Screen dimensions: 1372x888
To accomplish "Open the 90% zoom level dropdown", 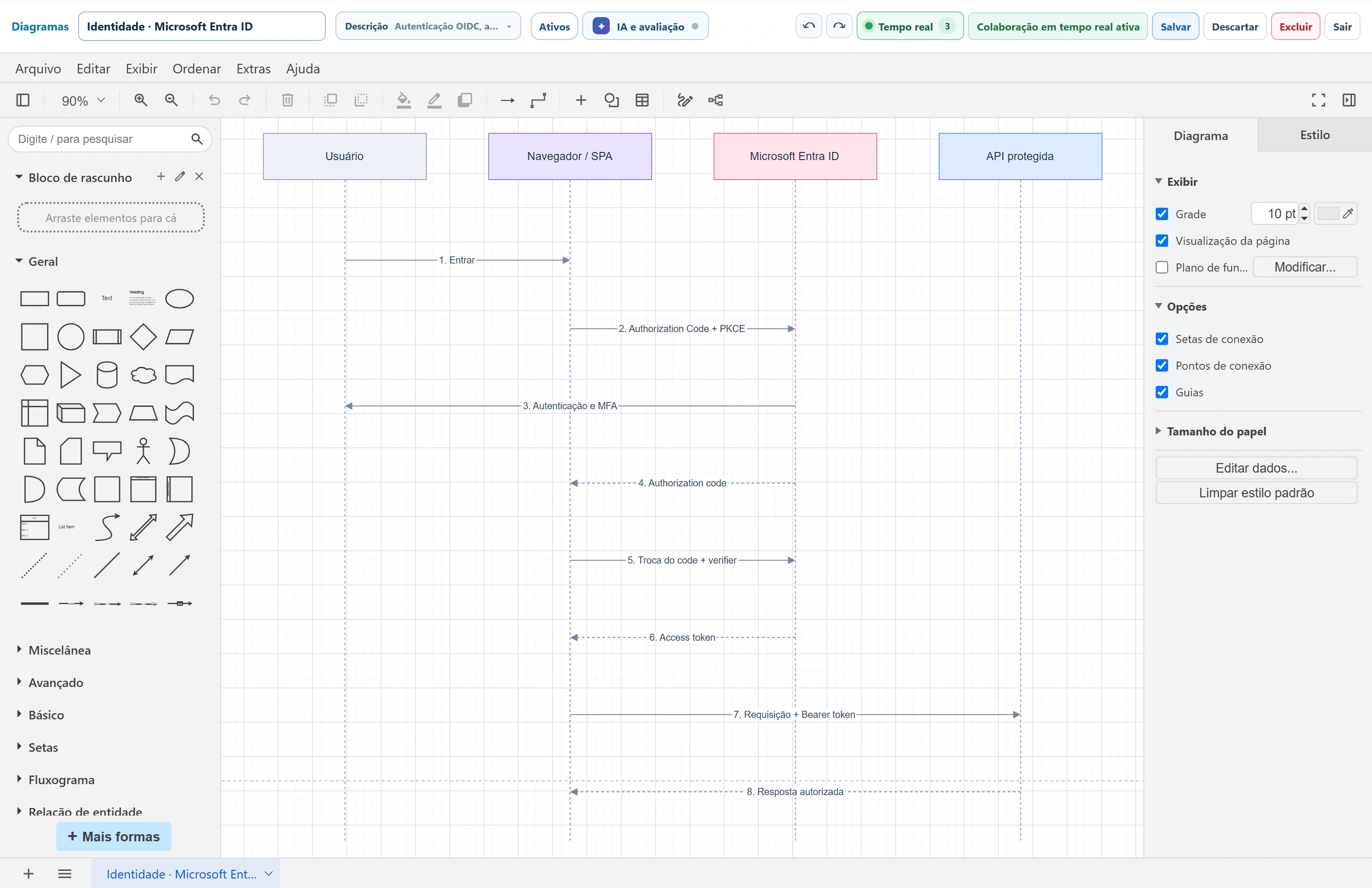I will point(83,101).
